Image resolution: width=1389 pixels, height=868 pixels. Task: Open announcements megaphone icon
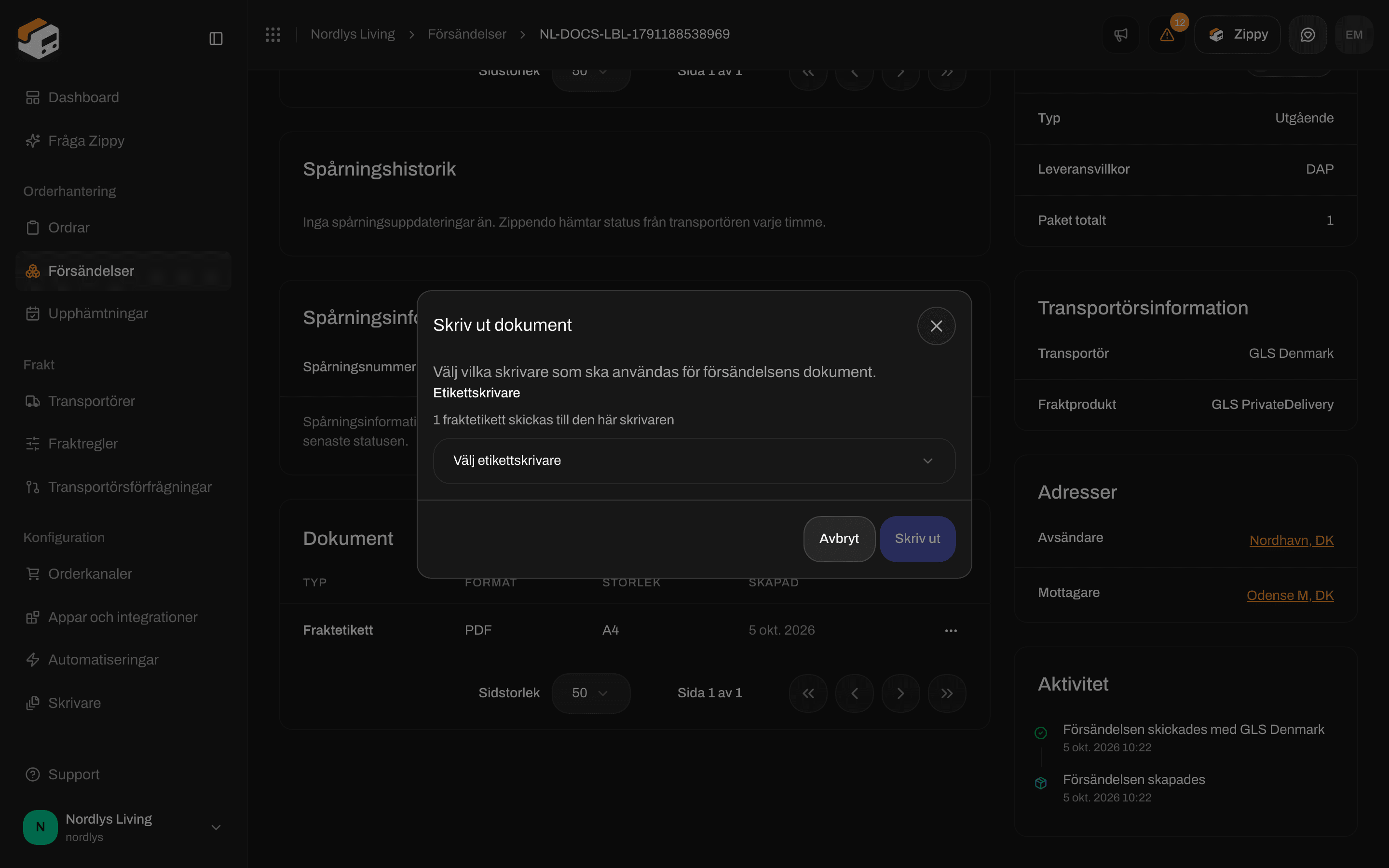point(1120,35)
